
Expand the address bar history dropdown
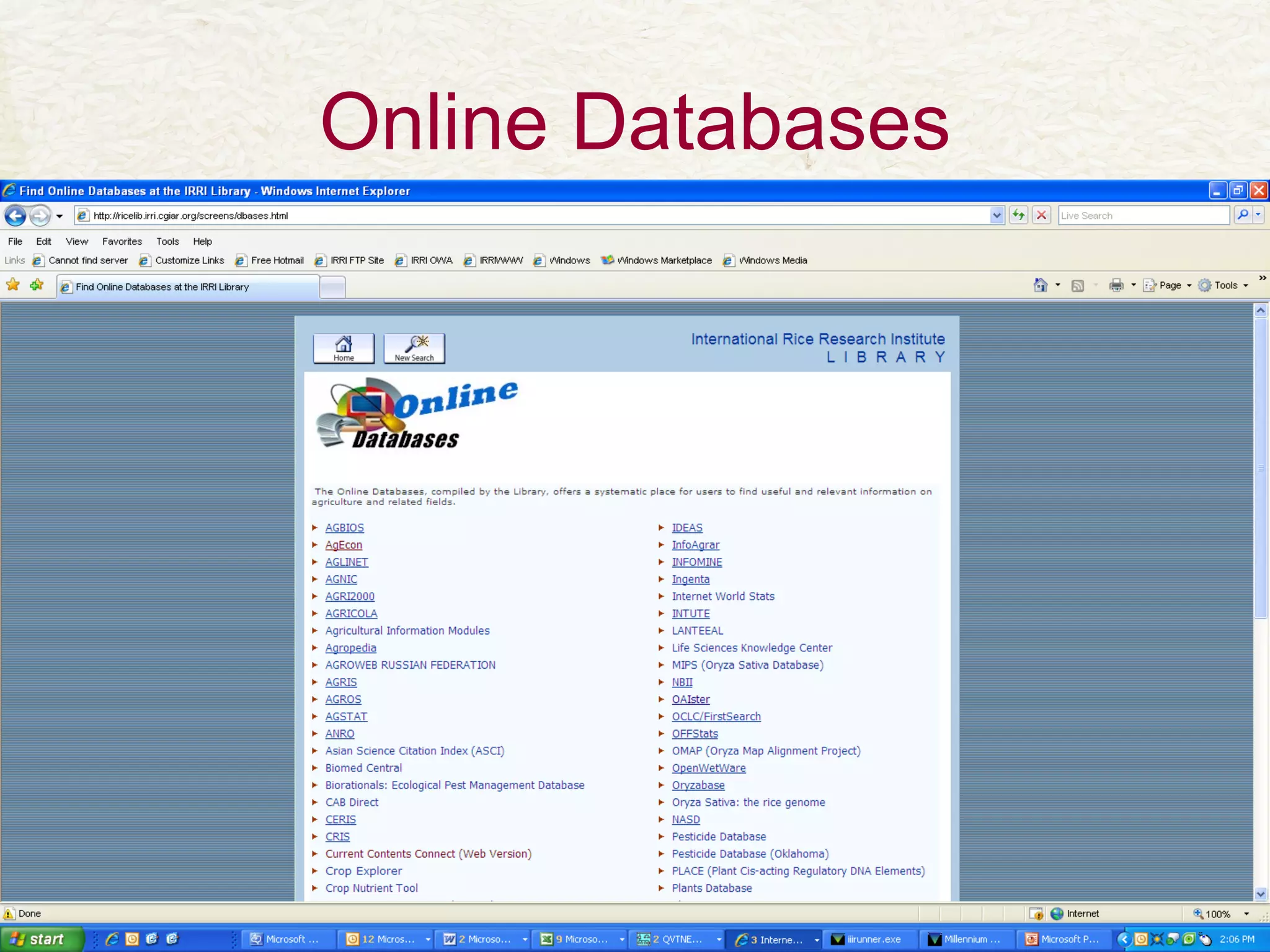[x=997, y=216]
